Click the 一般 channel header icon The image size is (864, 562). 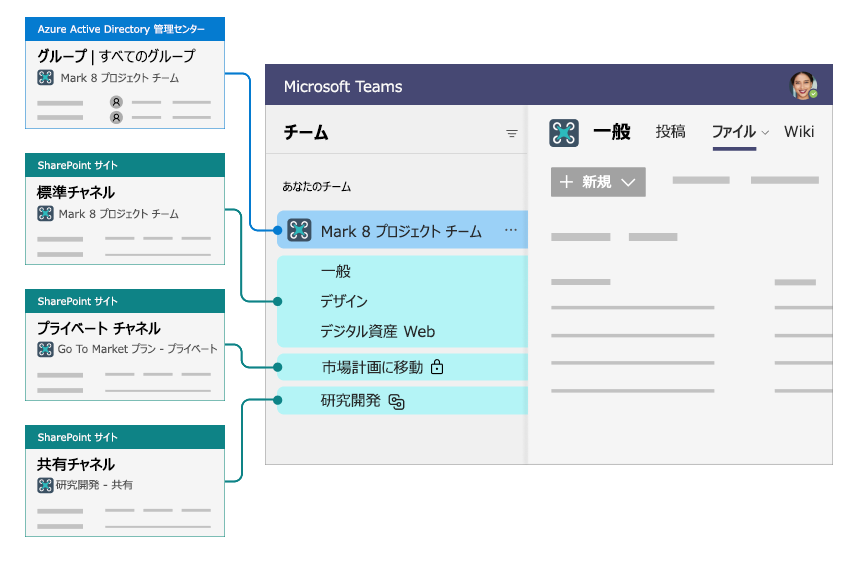tap(565, 132)
